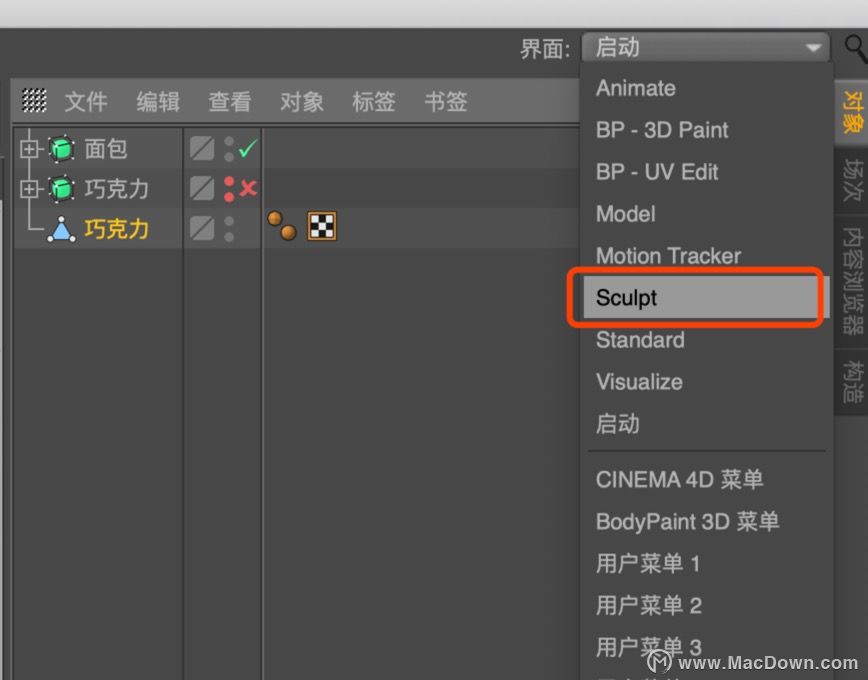Click the layer swatch of 面包
This screenshot has height=680, width=868.
point(202,148)
